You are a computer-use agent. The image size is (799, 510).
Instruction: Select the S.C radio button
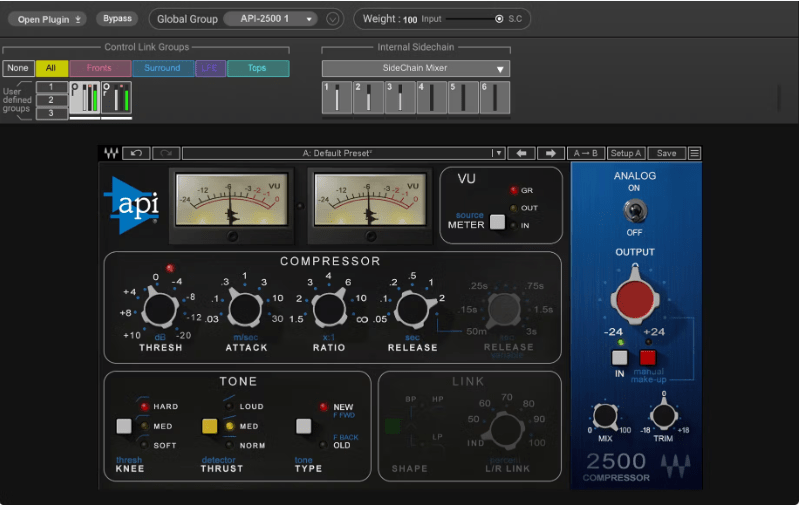pyautogui.click(x=499, y=19)
